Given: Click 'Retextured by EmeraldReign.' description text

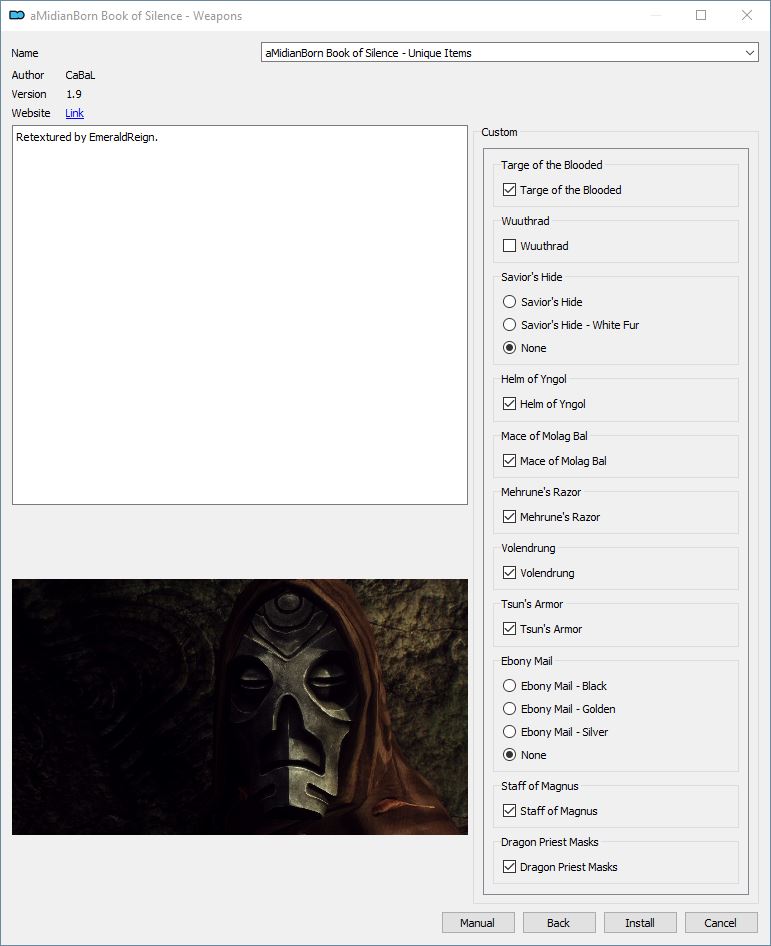Looking at the screenshot, I should 87,137.
